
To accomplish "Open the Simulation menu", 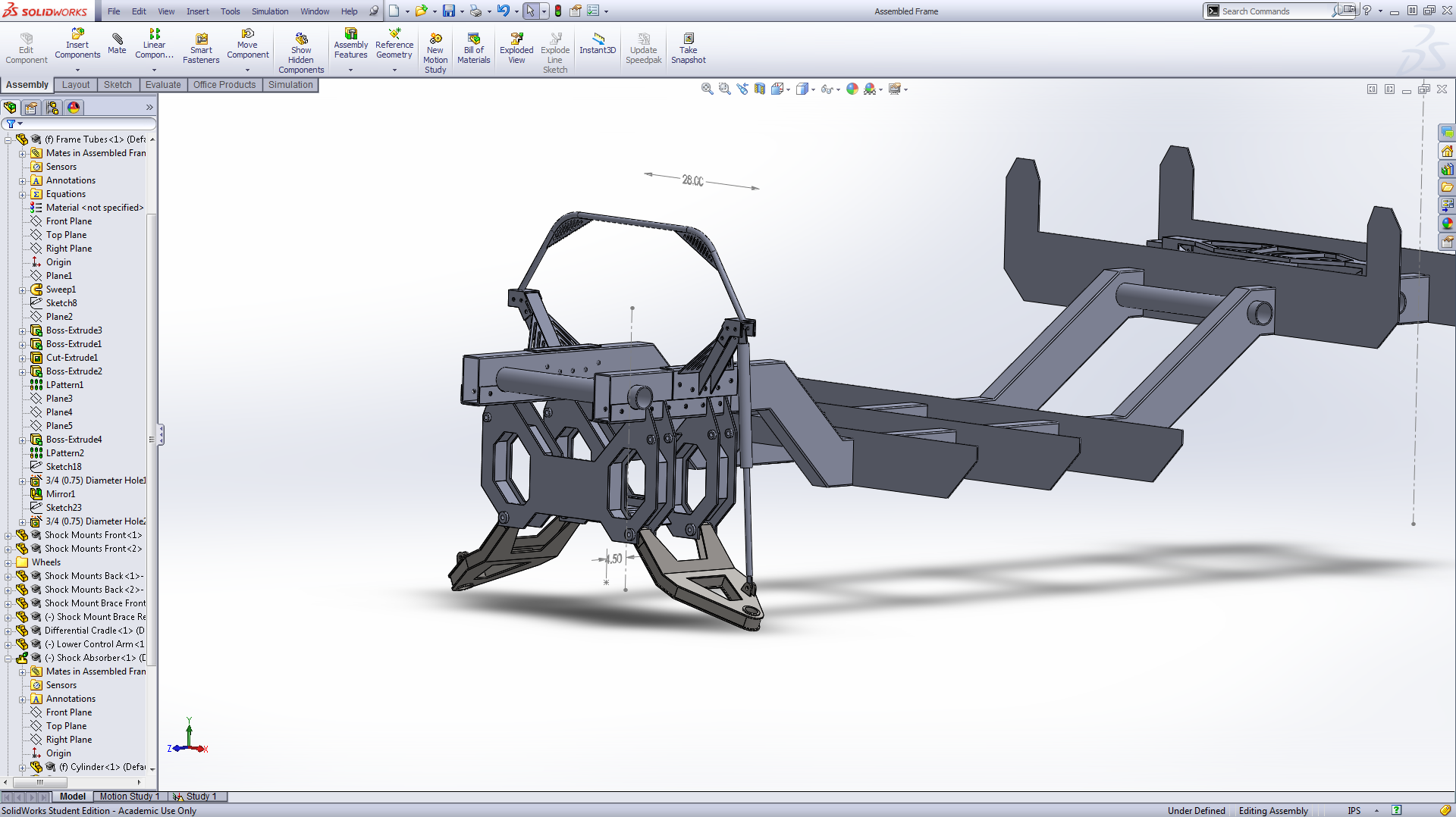I will (270, 11).
